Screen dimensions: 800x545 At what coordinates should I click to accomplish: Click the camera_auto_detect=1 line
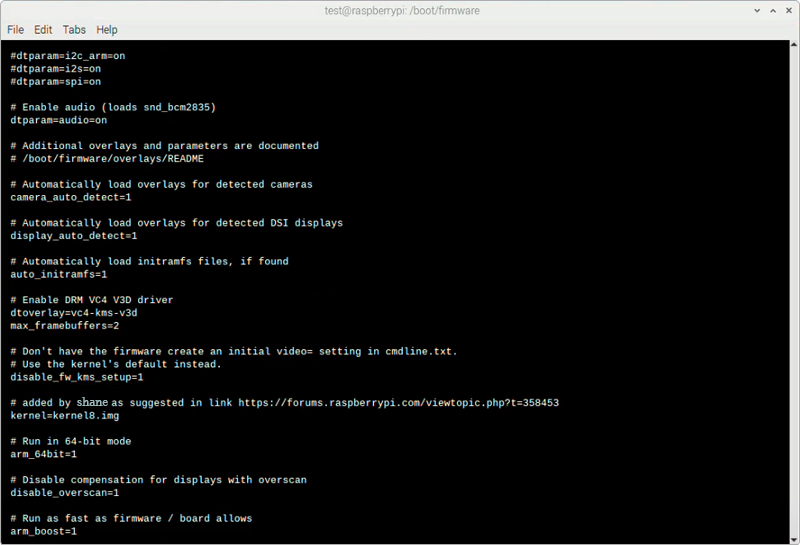click(x=70, y=197)
